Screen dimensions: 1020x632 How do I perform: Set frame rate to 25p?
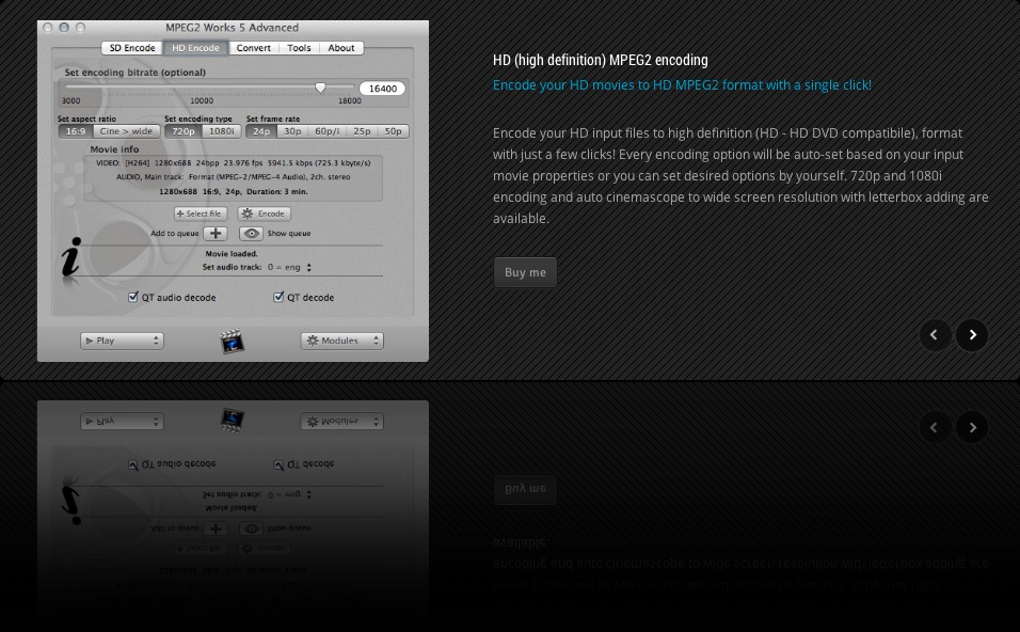(x=362, y=131)
